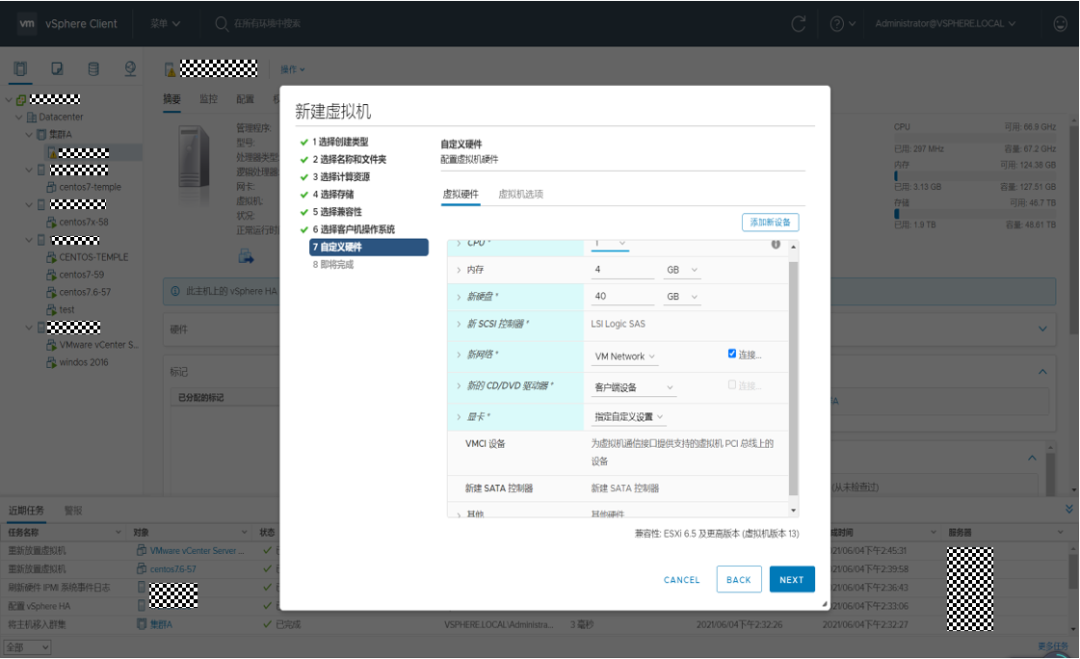
Task: Expand the 新 SCSI 控制器 row
Action: 459,324
